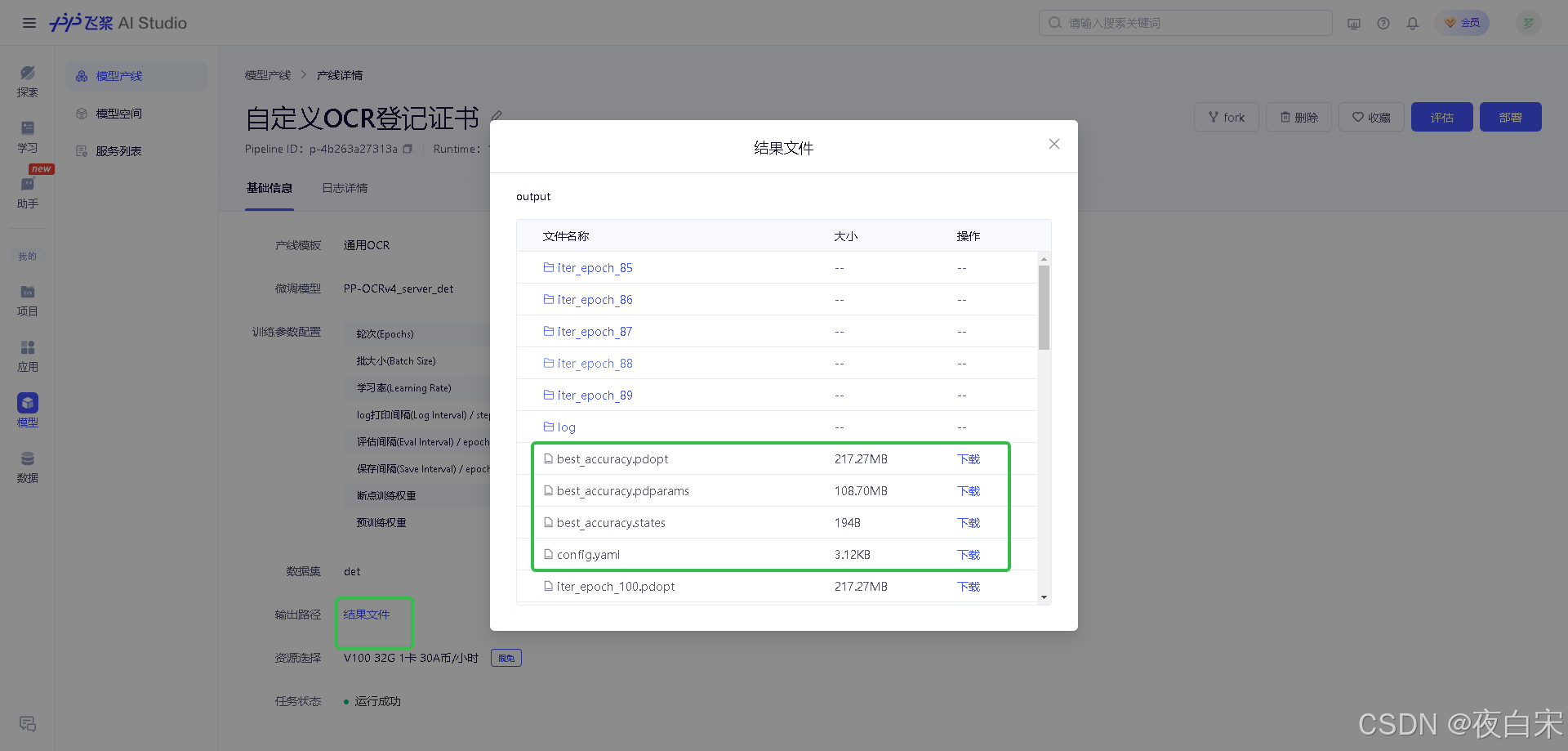This screenshot has height=751, width=1568.
Task: Download best_accuracy.pdparams file
Action: click(969, 491)
